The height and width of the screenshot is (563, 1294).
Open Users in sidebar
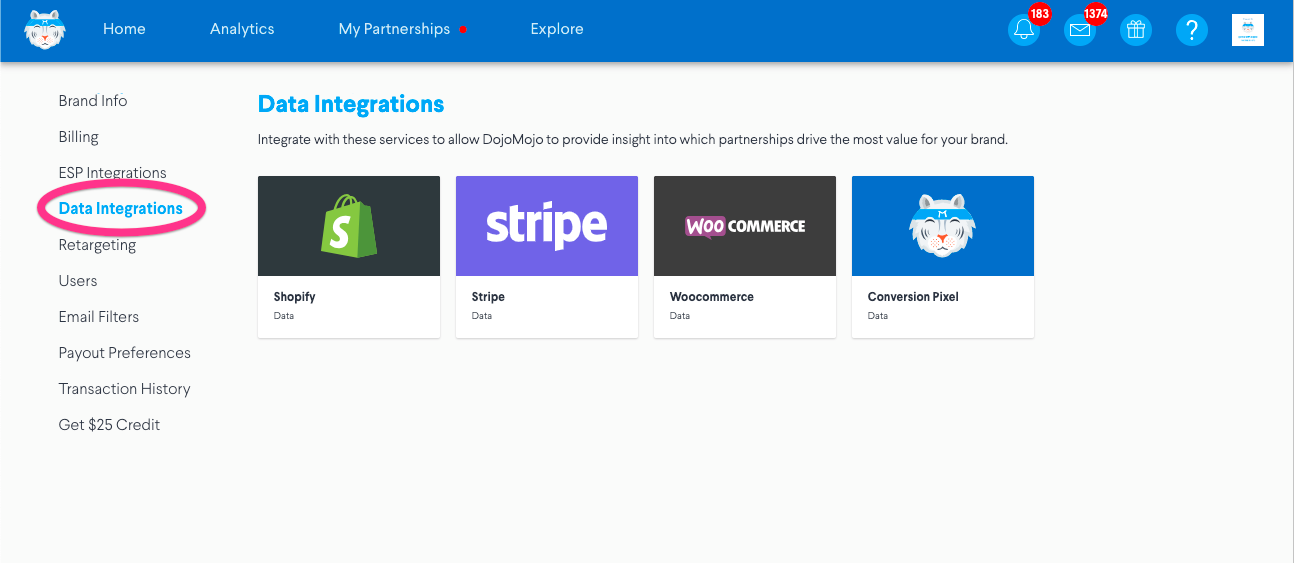click(x=78, y=281)
